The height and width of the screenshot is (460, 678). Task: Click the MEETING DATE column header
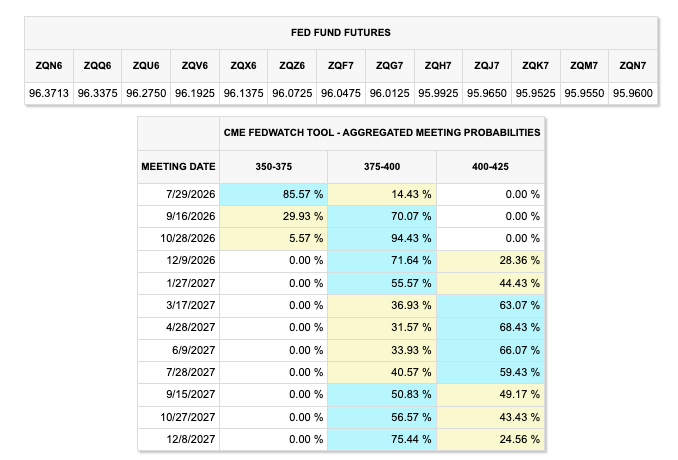pyautogui.click(x=178, y=167)
